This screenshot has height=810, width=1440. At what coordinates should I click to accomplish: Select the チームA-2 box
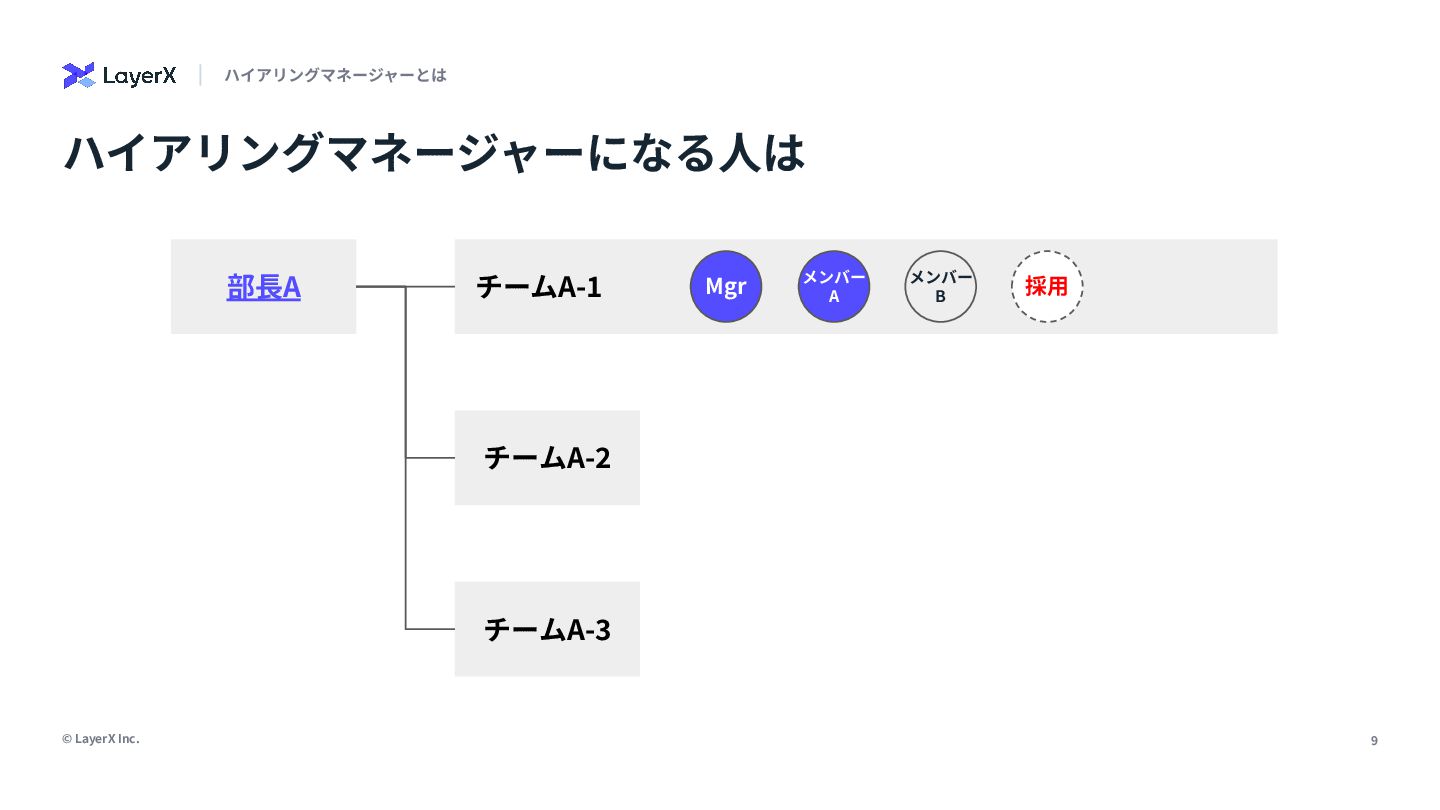(x=547, y=458)
